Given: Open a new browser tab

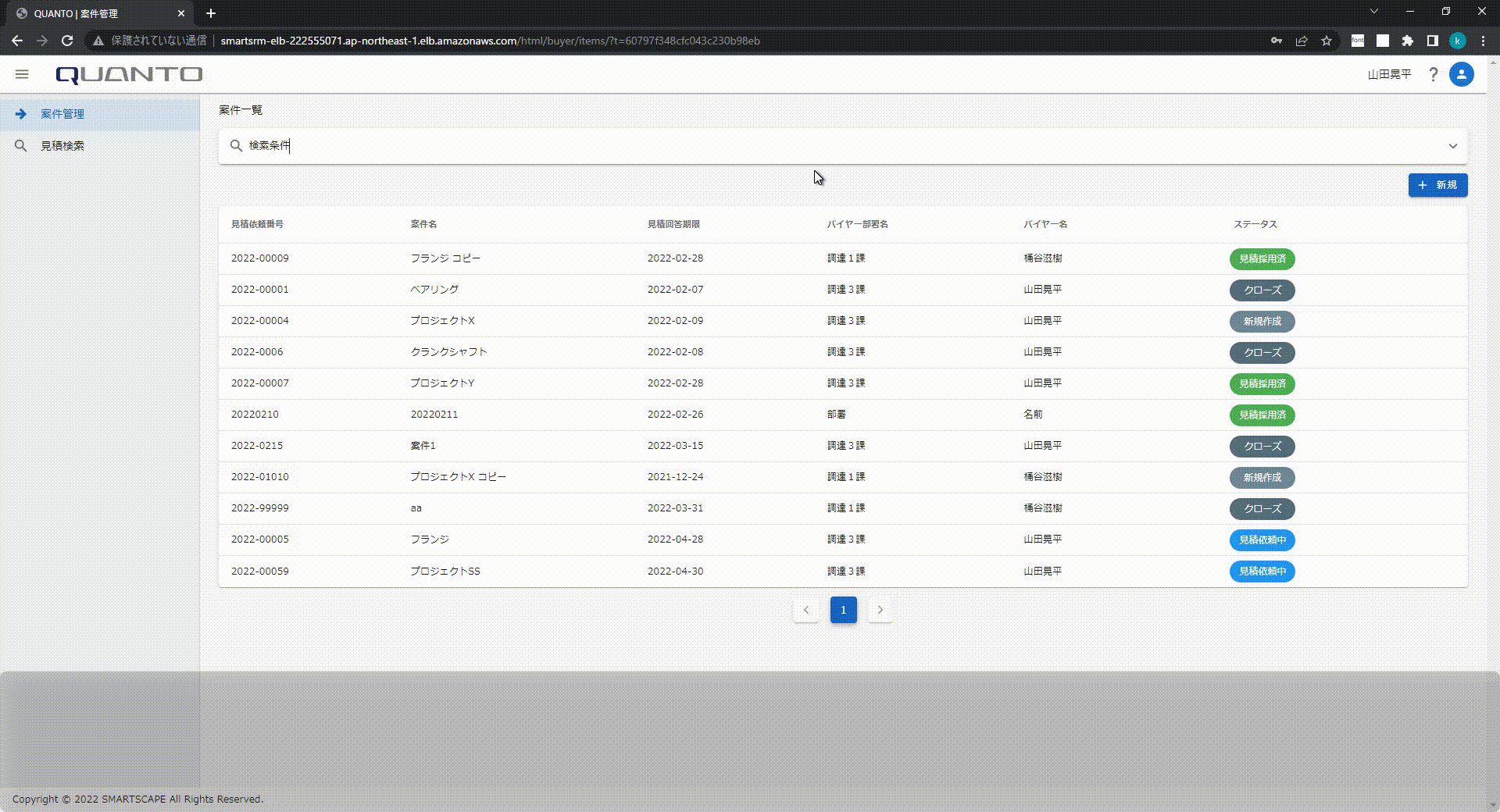Looking at the screenshot, I should coord(211,13).
